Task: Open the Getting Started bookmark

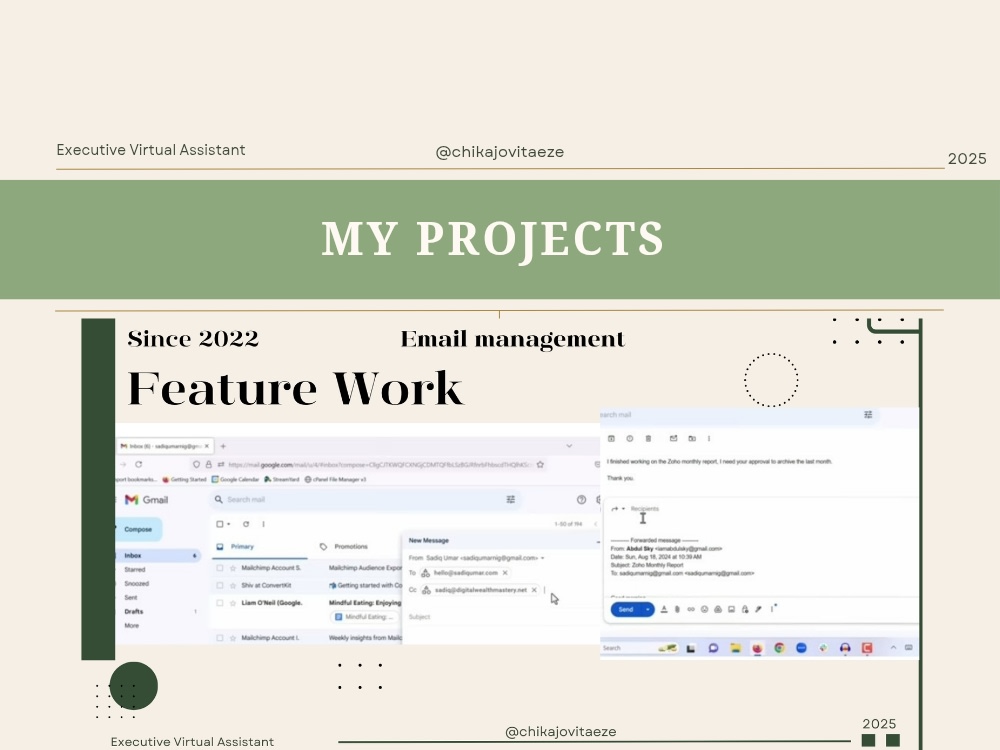Action: 184,479
